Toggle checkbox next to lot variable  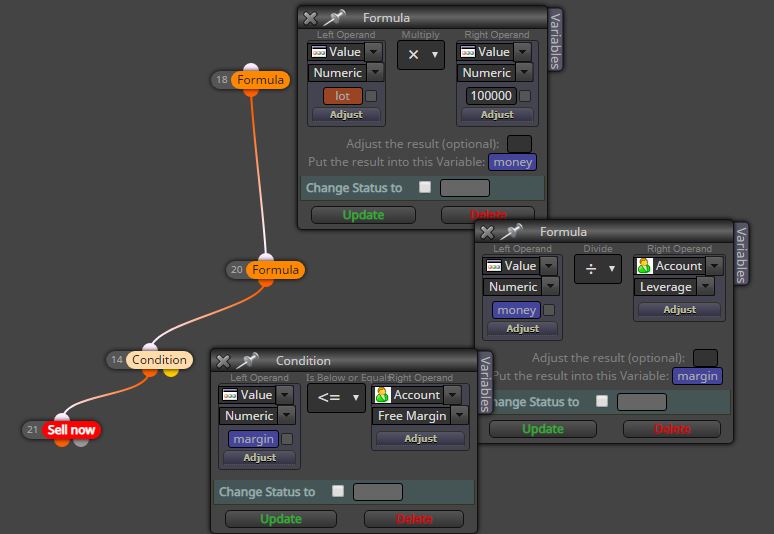coord(371,96)
